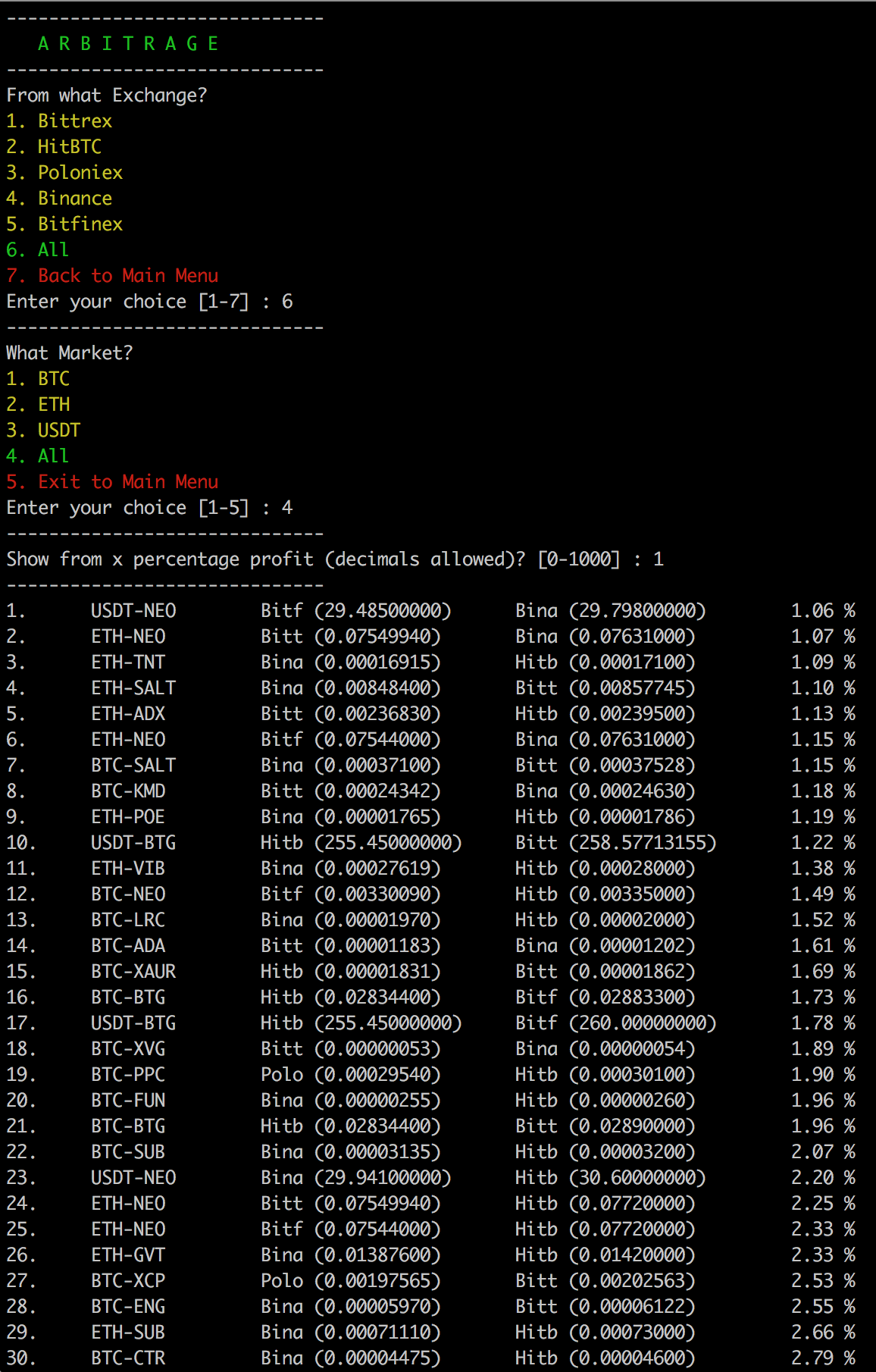Click BTC-XVG pair in row 18
The height and width of the screenshot is (1372, 876).
coord(128,1049)
